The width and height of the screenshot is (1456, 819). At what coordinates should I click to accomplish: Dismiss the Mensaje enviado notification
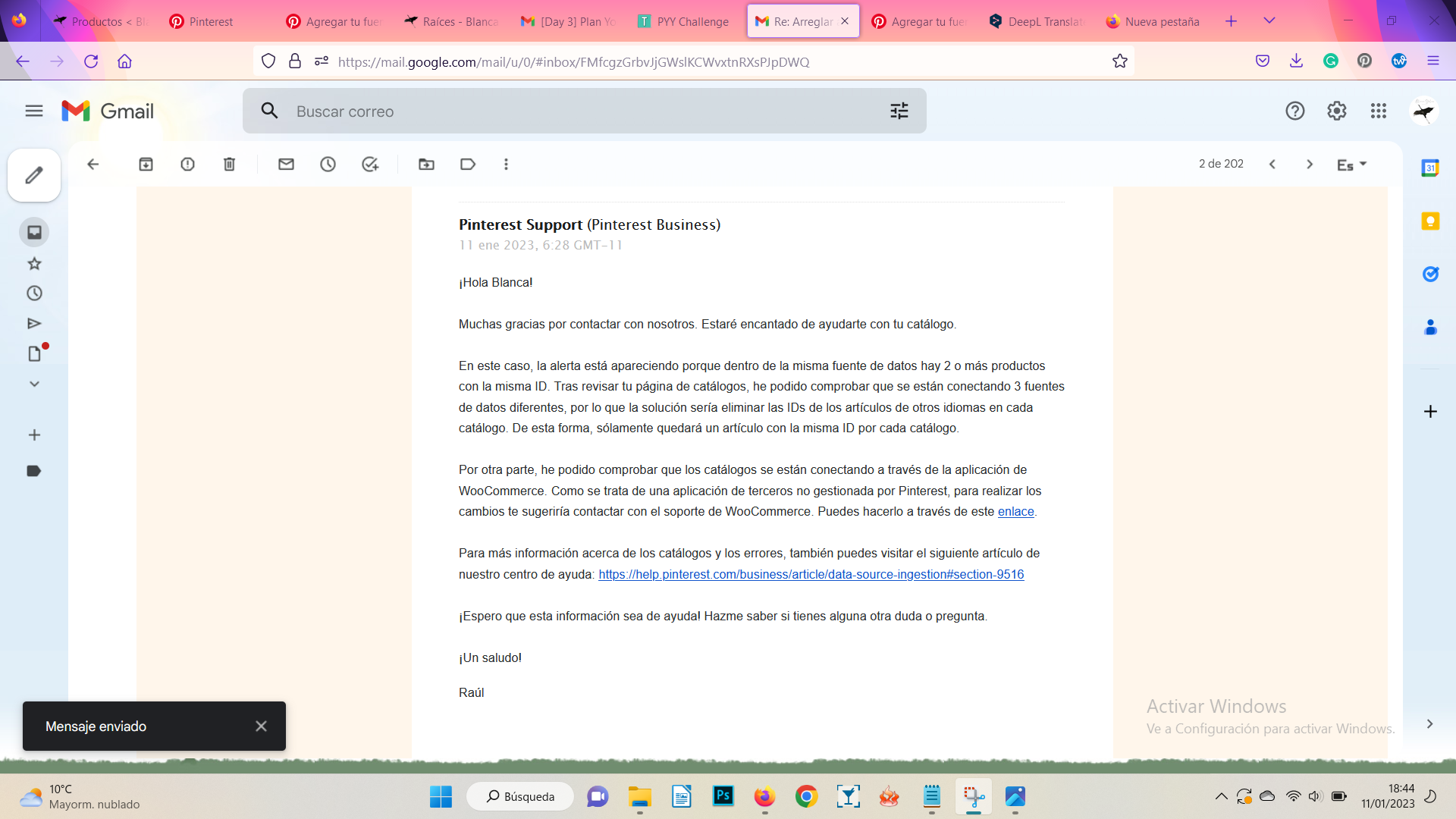(261, 726)
